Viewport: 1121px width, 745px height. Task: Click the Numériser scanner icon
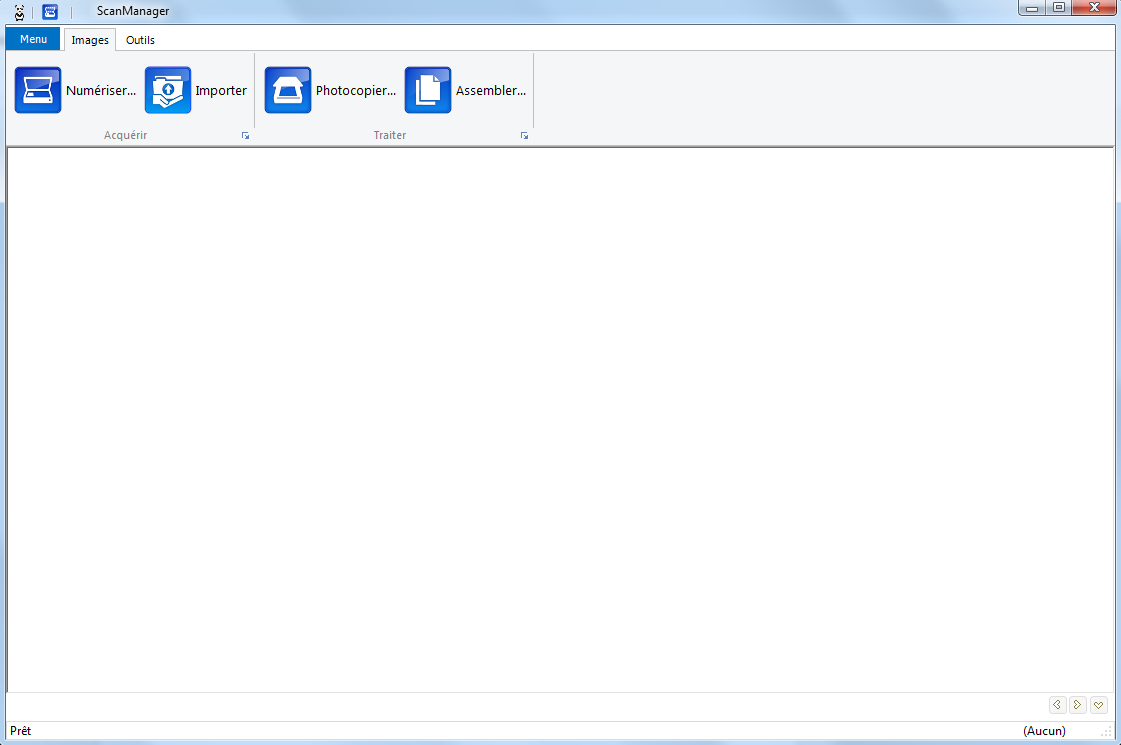38,90
